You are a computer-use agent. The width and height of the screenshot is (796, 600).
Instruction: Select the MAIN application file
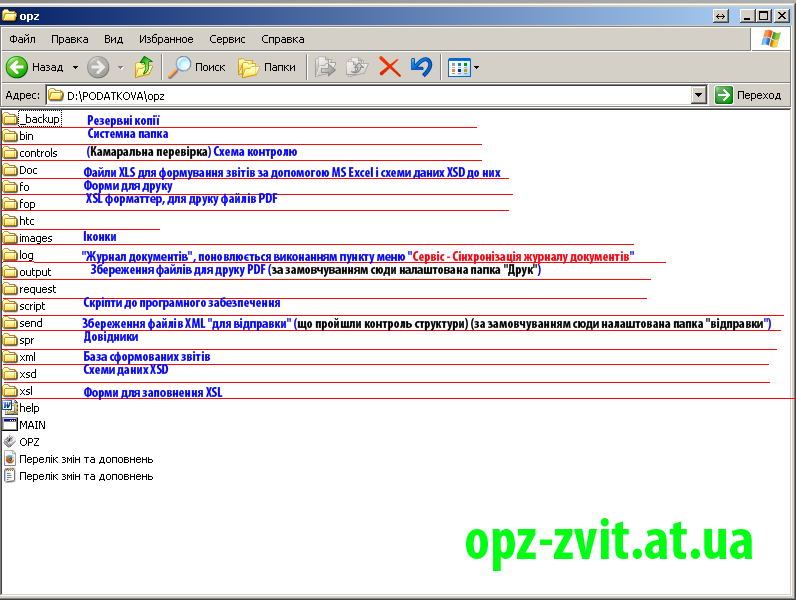[x=24, y=425]
